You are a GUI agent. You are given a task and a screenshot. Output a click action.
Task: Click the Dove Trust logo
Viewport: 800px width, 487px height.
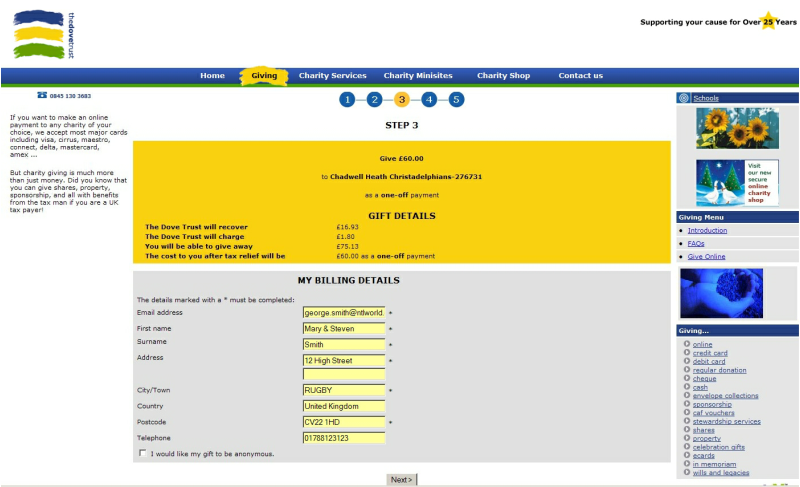tap(44, 34)
